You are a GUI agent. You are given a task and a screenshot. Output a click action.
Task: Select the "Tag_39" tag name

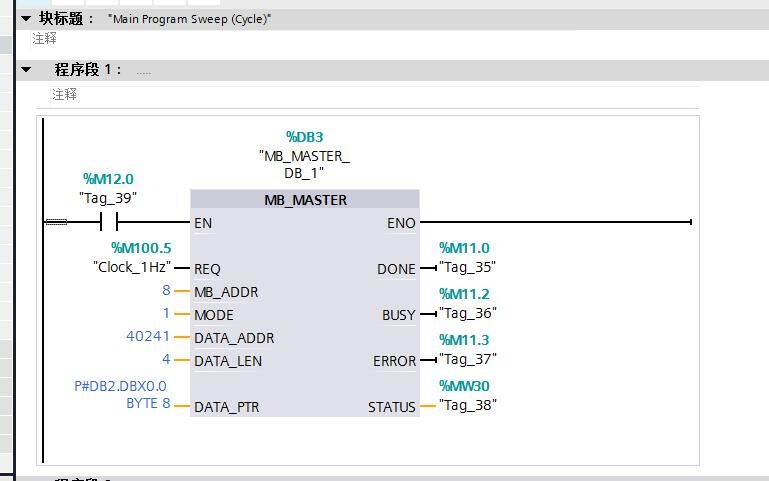108,198
